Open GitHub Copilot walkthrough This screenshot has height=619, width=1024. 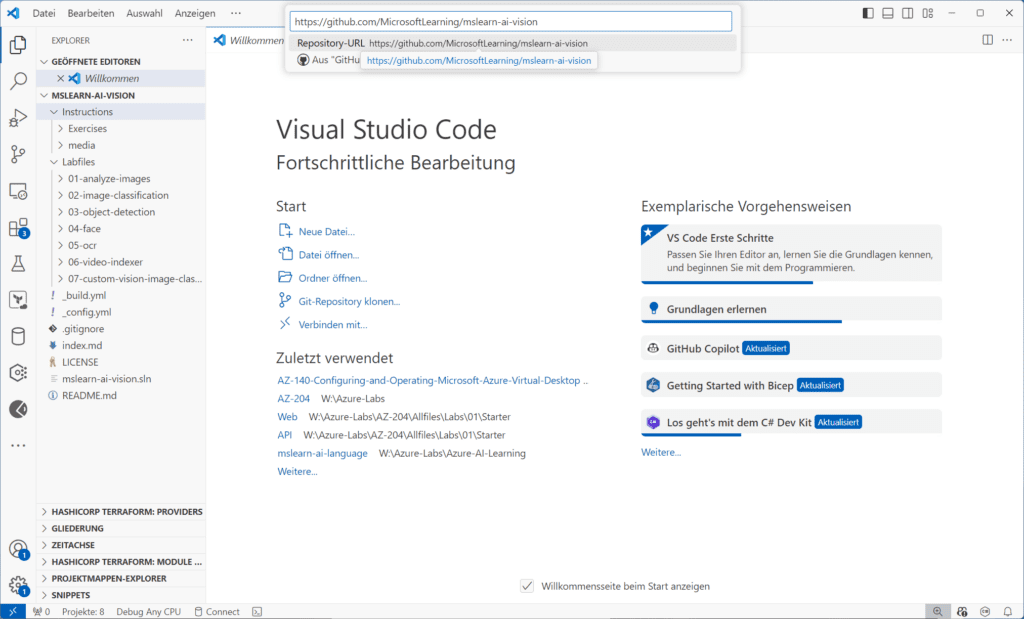pyautogui.click(x=792, y=348)
